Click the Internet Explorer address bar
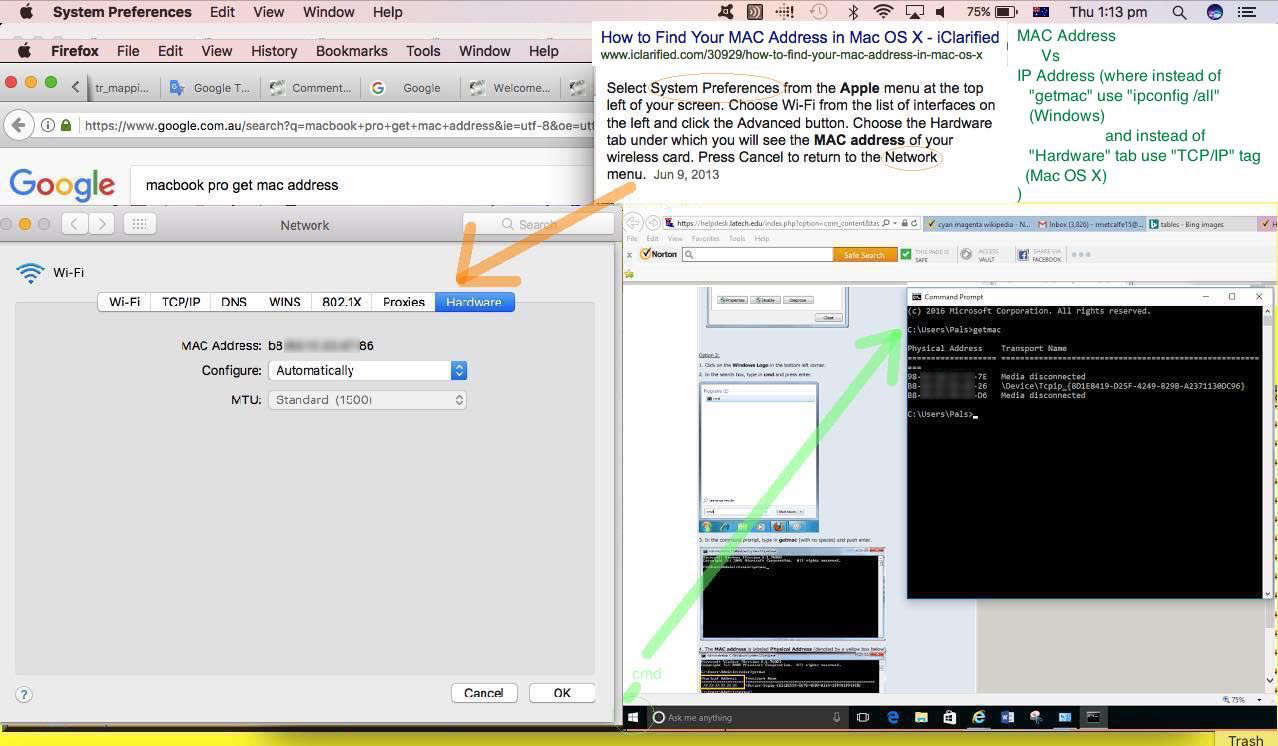The image size is (1278, 746). click(x=793, y=224)
